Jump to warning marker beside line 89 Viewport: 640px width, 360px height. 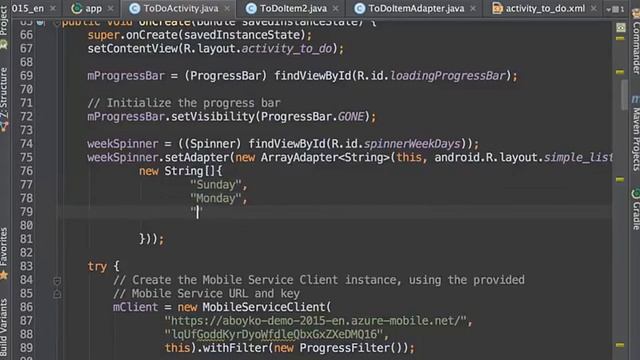point(620,345)
